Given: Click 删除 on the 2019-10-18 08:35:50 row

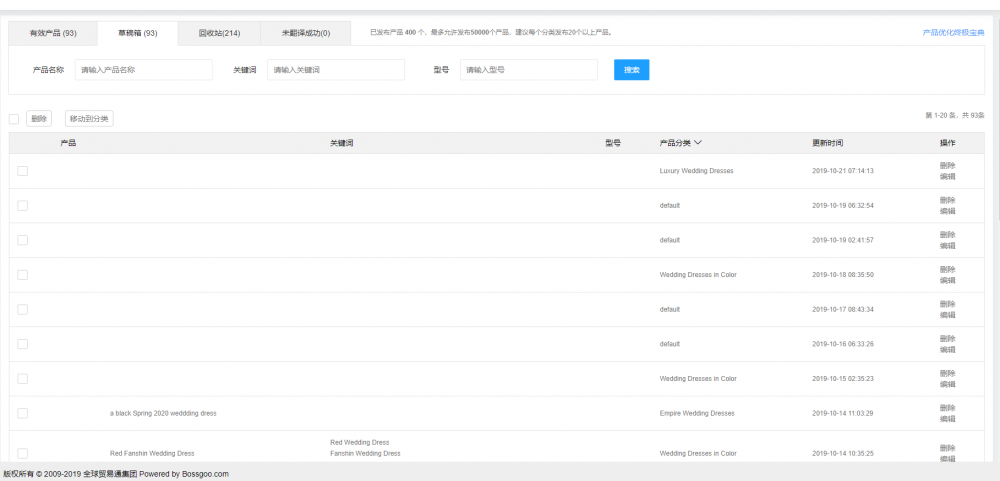Looking at the screenshot, I should 947,269.
